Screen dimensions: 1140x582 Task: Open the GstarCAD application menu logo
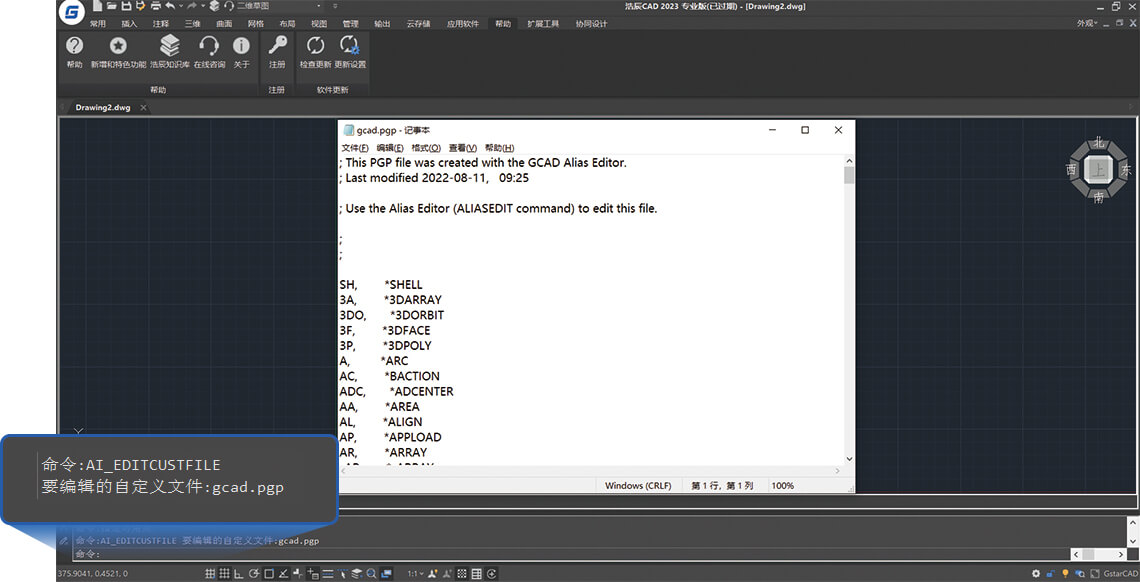click(x=71, y=11)
